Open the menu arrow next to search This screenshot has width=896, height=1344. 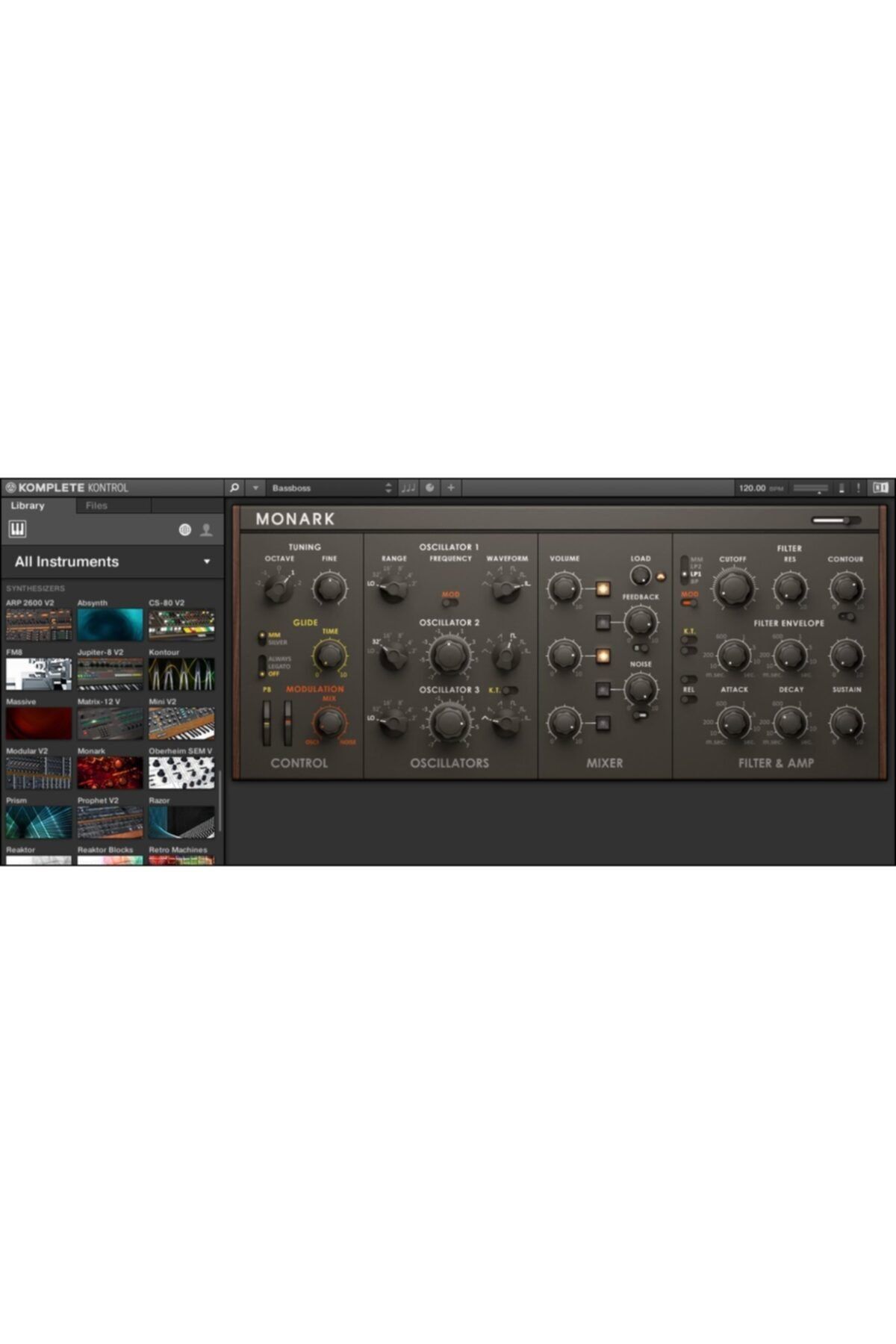click(255, 488)
